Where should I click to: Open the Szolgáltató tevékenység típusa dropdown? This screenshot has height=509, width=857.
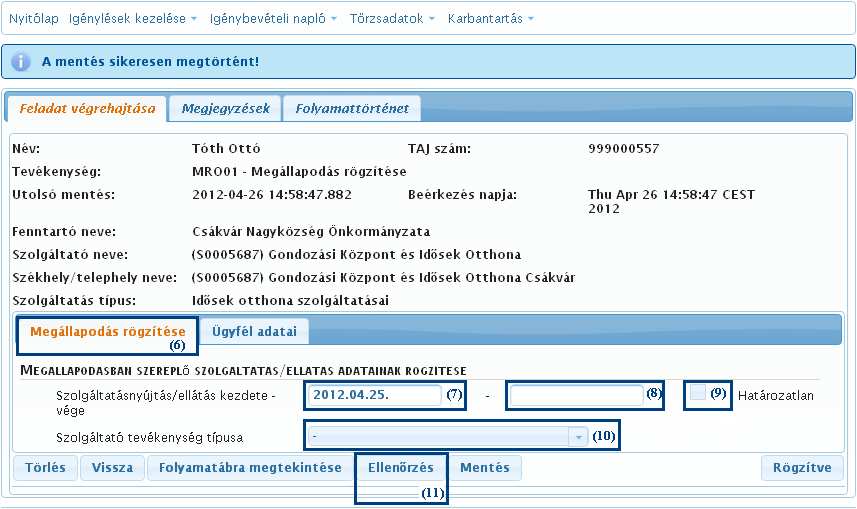447,436
